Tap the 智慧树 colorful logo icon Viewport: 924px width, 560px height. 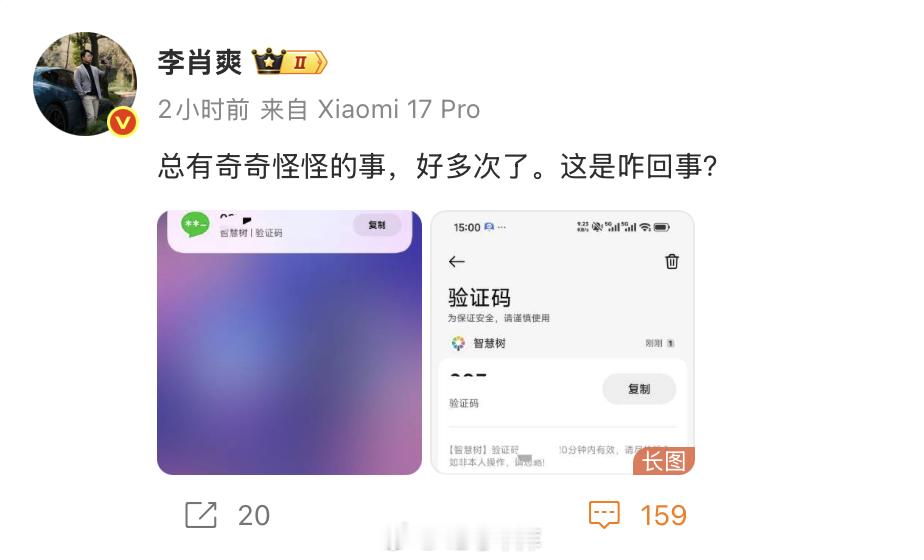coord(458,343)
